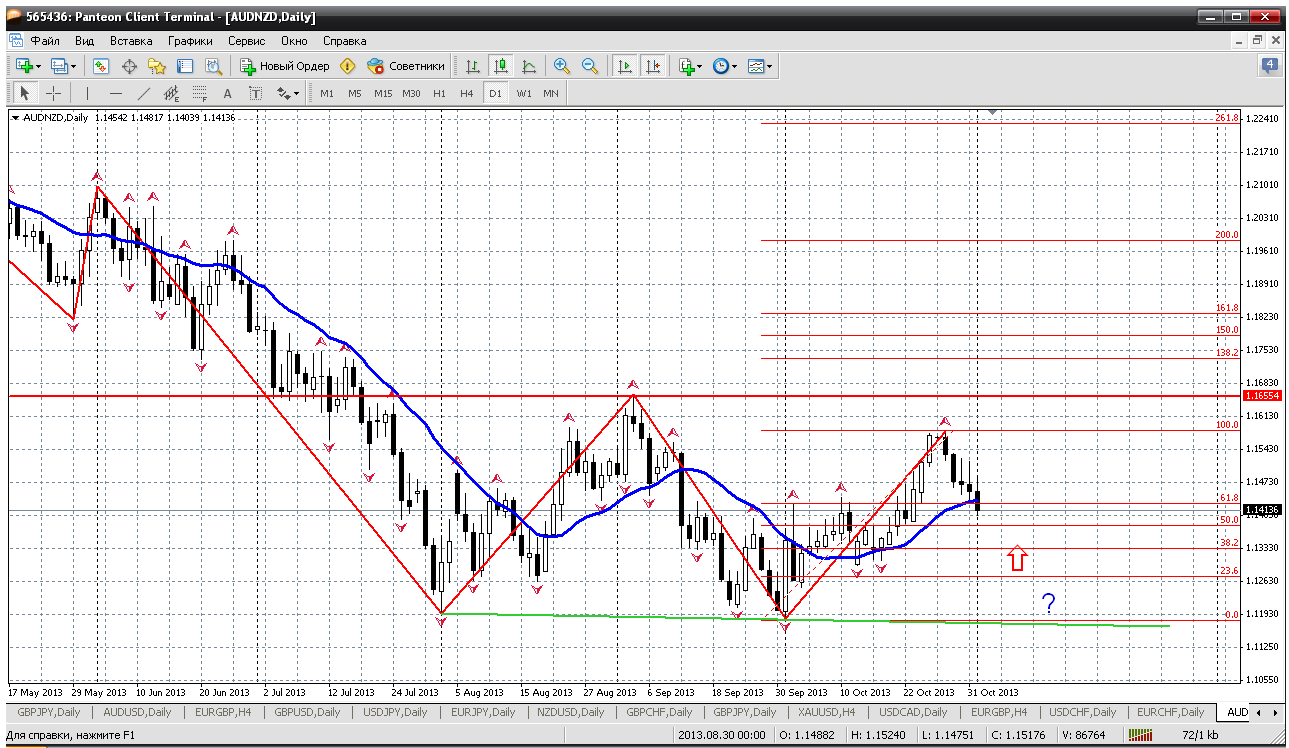Switch to the XAUUSD,H4 chart tab
Image resolution: width=1289 pixels, height=748 pixels.
[x=828, y=712]
